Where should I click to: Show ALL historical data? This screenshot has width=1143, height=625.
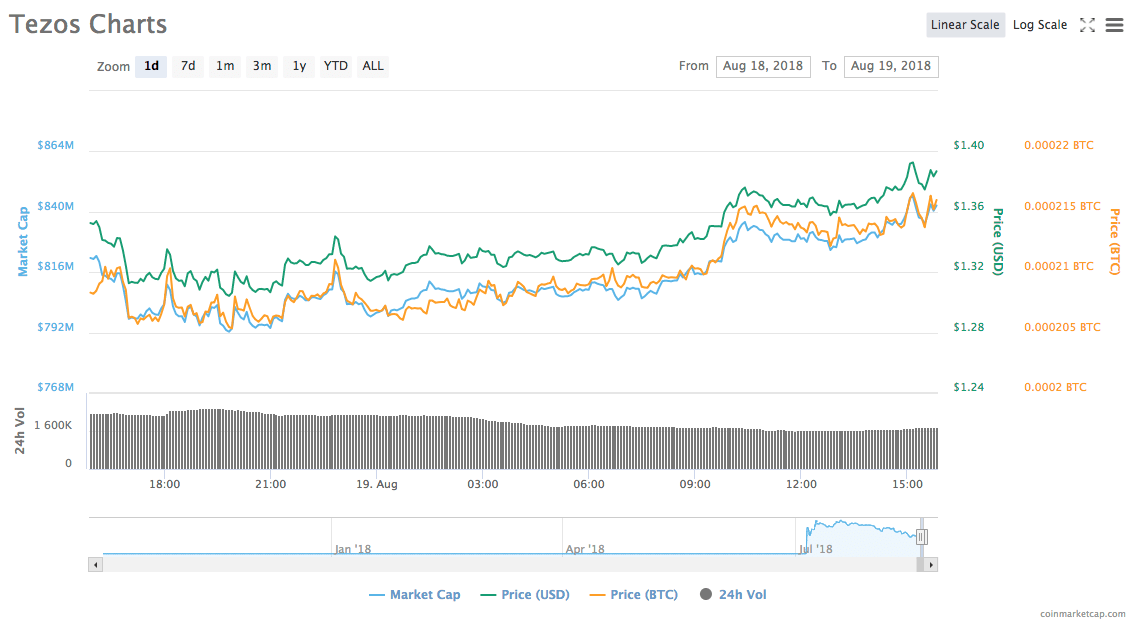click(372, 66)
